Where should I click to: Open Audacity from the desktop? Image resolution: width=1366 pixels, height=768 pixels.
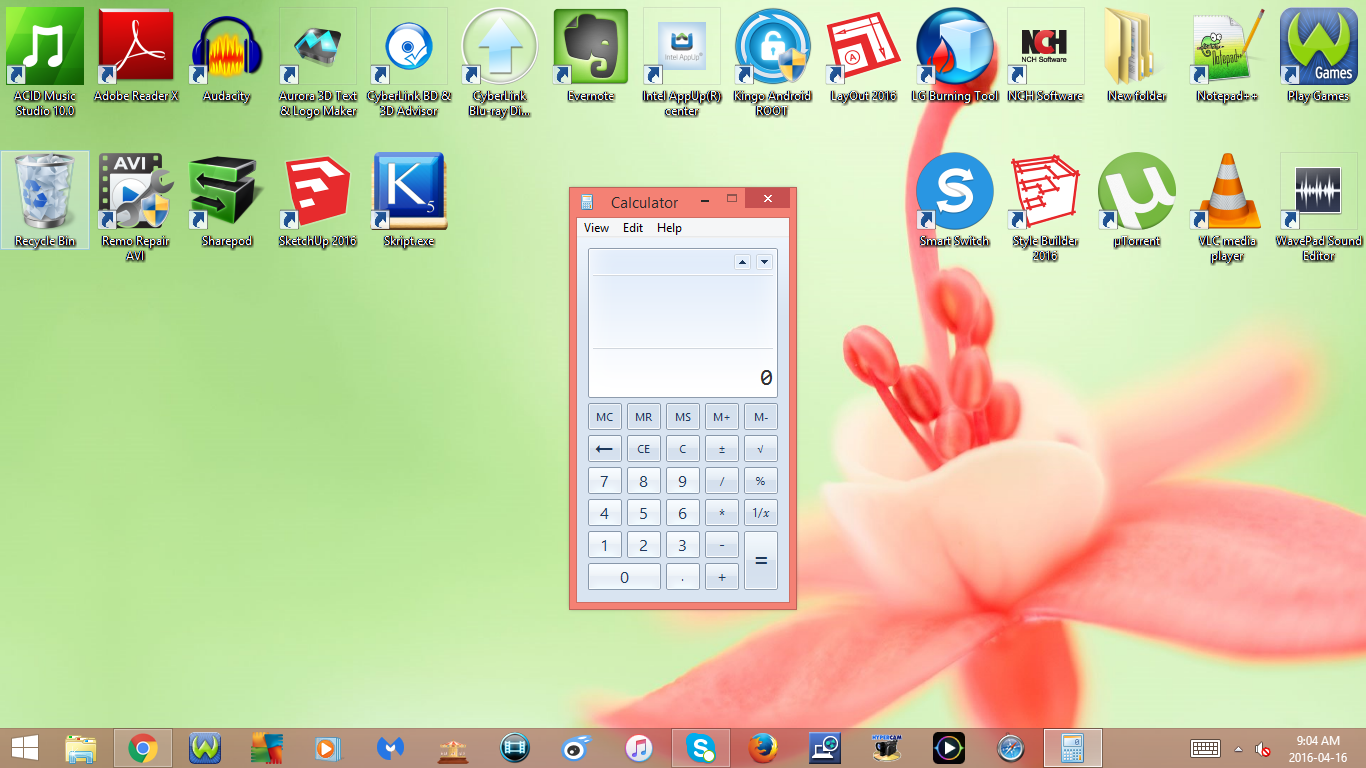226,46
